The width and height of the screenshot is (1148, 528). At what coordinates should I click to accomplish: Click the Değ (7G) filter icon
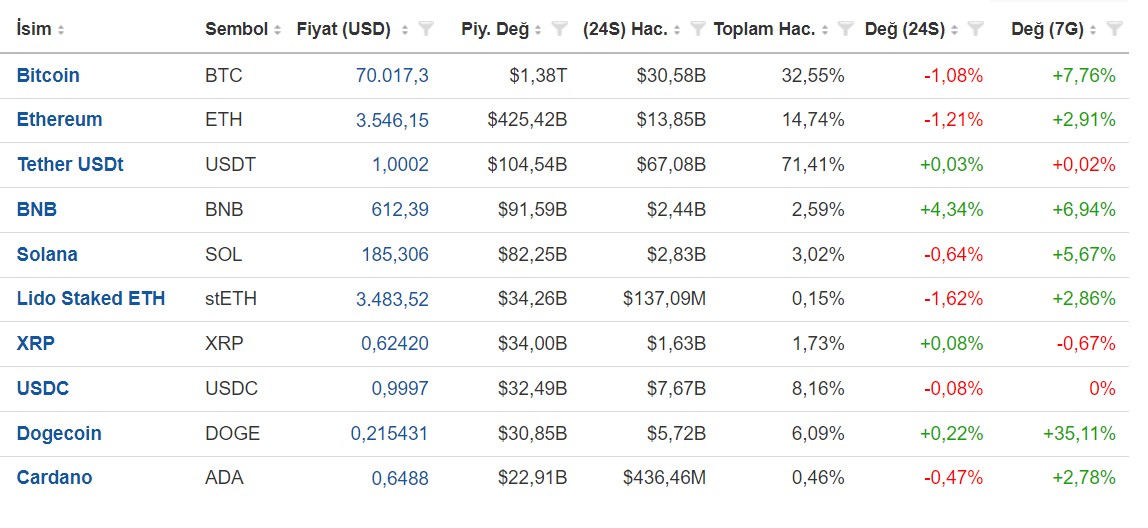1114,30
